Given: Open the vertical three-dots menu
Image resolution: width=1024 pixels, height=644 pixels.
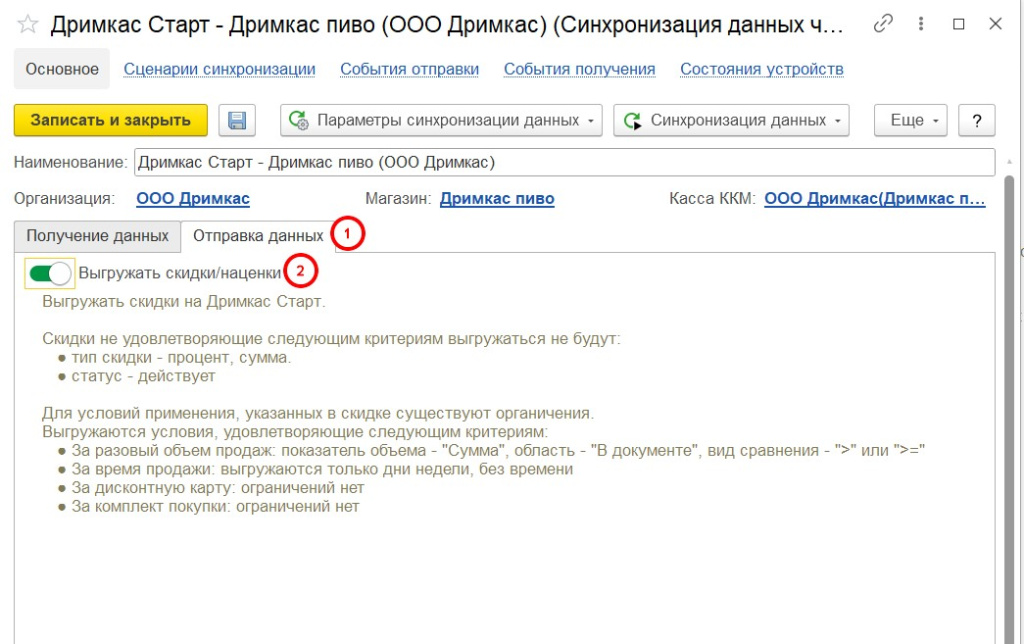Looking at the screenshot, I should point(921,24).
